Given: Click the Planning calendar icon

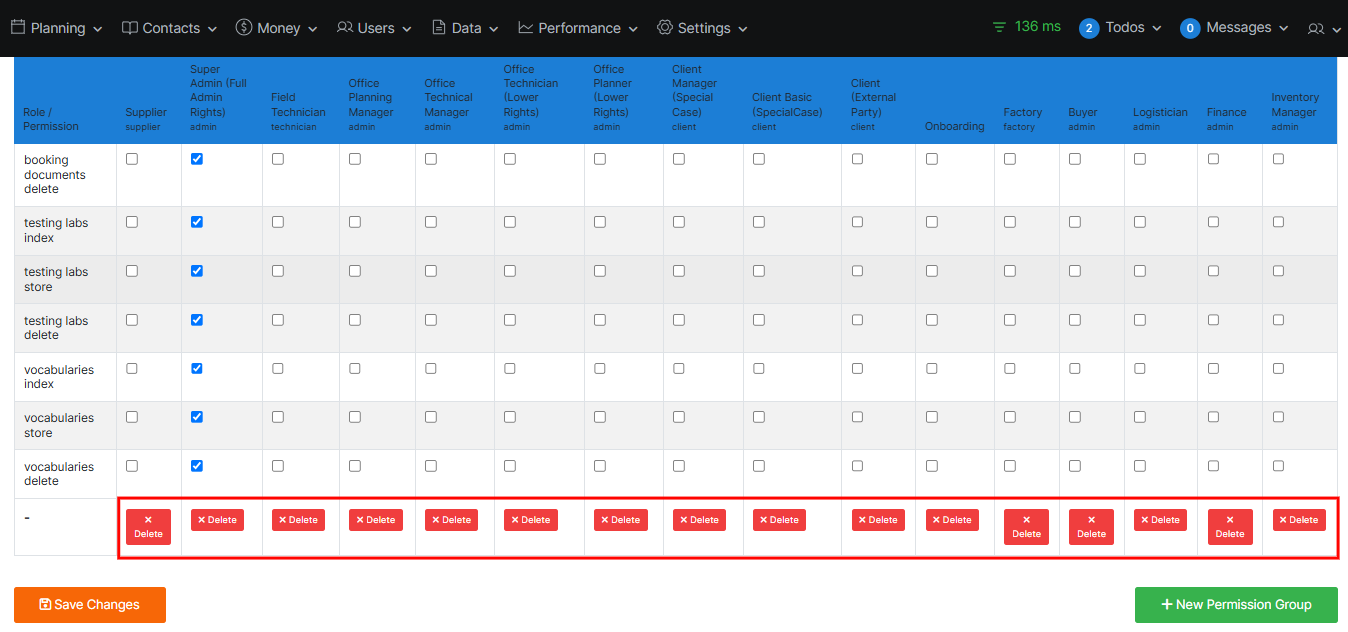Looking at the screenshot, I should click(18, 28).
